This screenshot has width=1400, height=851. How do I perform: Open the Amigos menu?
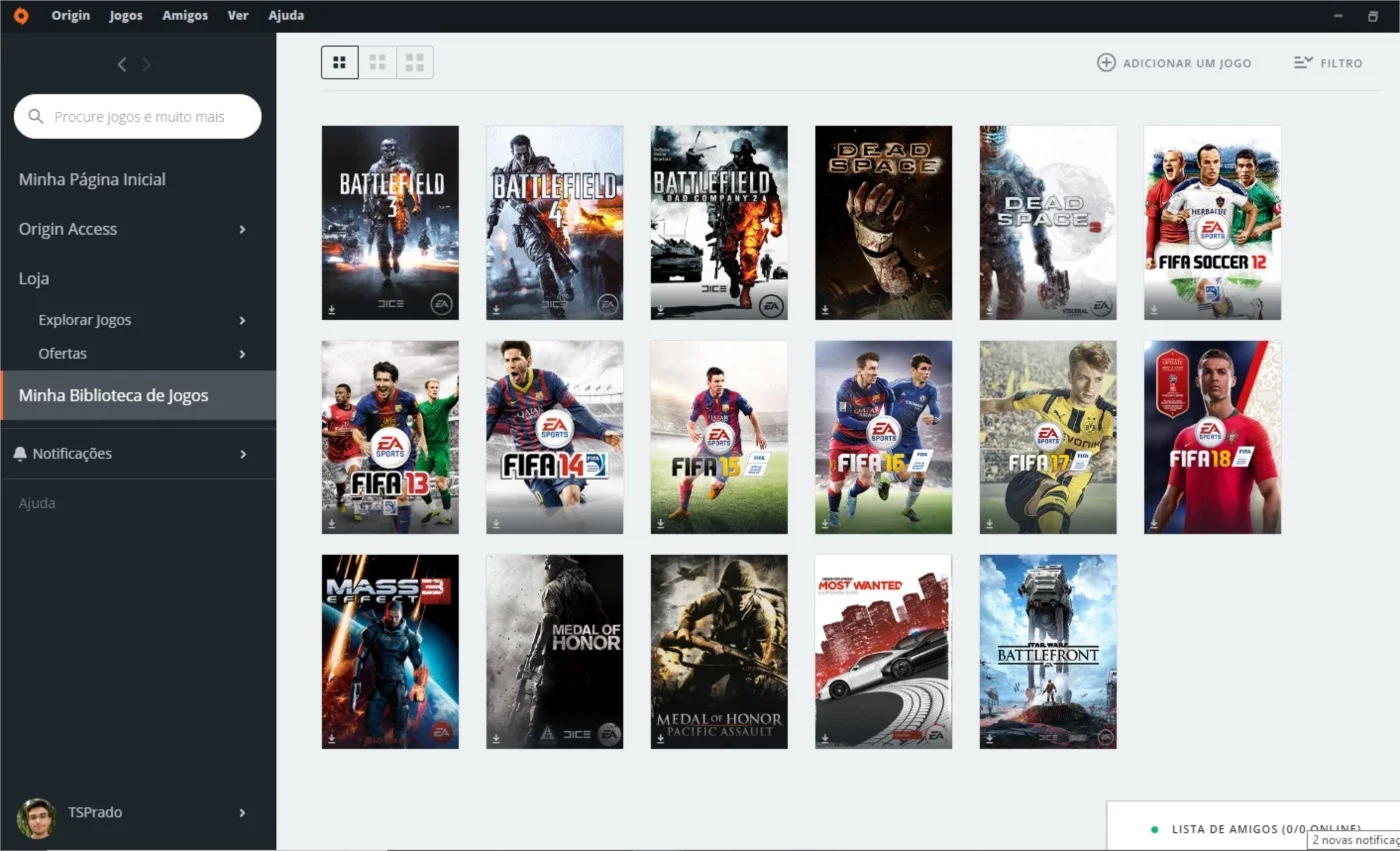pos(185,16)
